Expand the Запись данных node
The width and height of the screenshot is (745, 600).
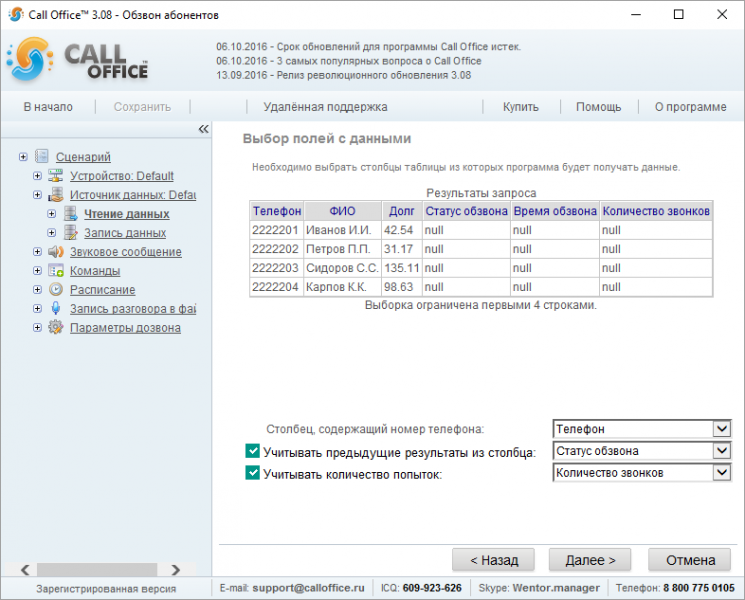tap(52, 232)
